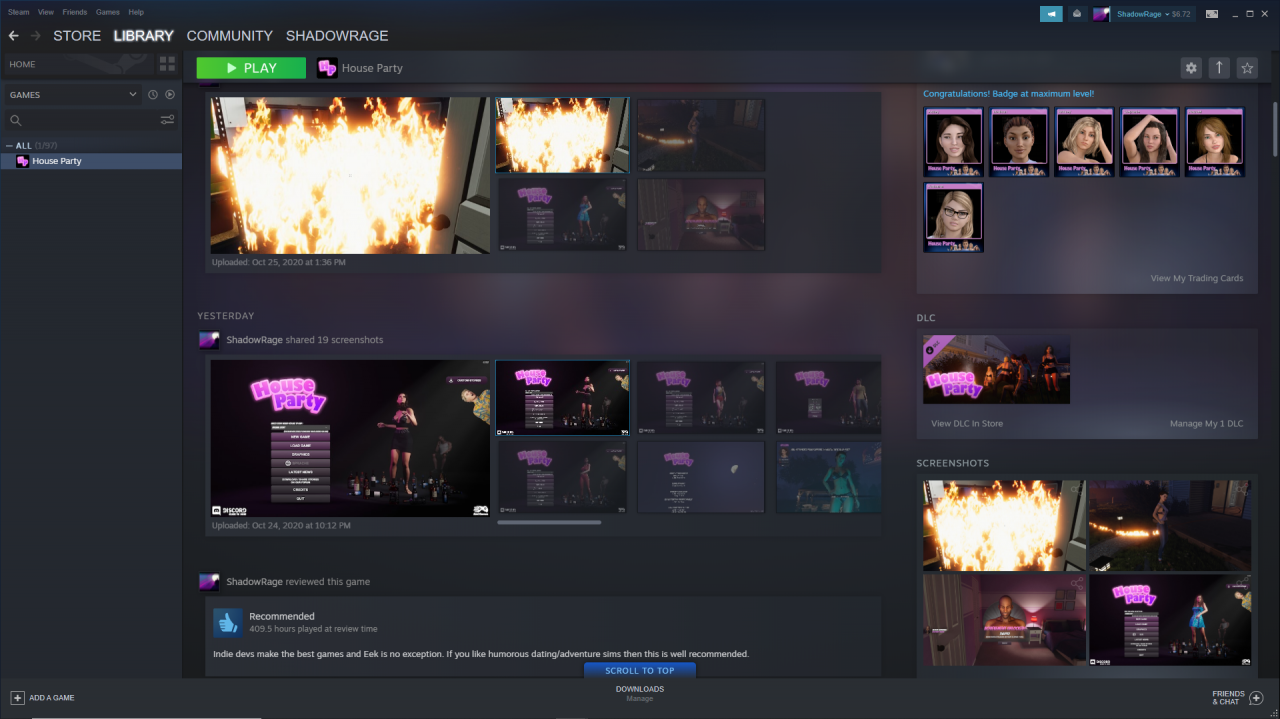Click the screenshots horizontal scrollbar
This screenshot has width=1280, height=719.
pos(549,522)
